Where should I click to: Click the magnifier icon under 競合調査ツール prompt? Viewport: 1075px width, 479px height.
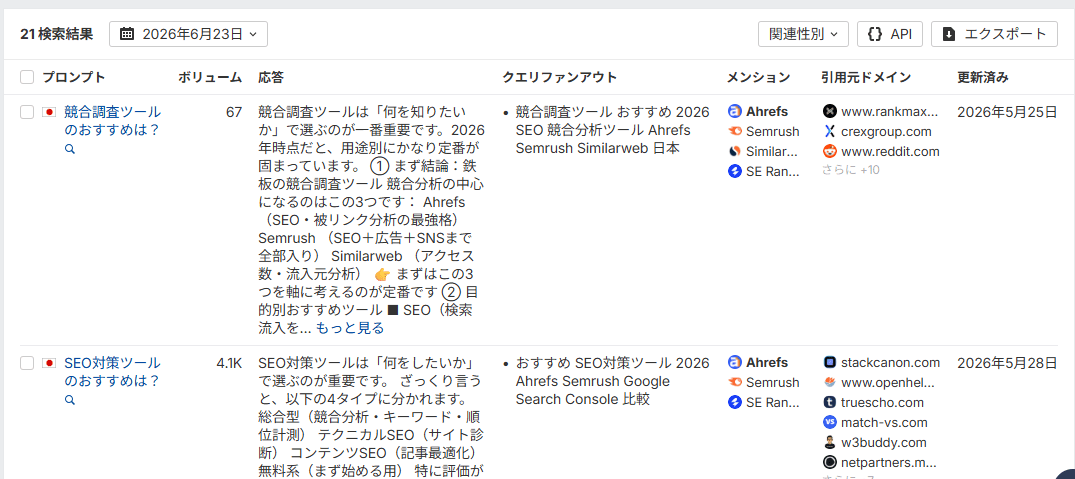[69, 148]
